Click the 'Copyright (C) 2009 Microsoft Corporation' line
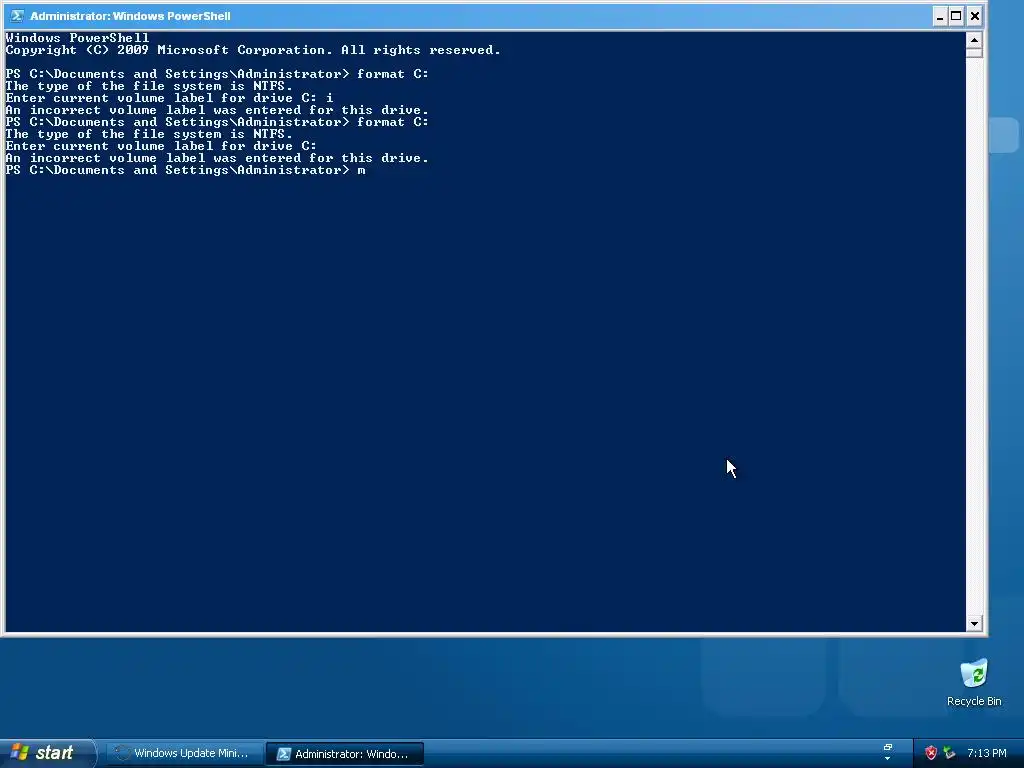 click(x=253, y=50)
